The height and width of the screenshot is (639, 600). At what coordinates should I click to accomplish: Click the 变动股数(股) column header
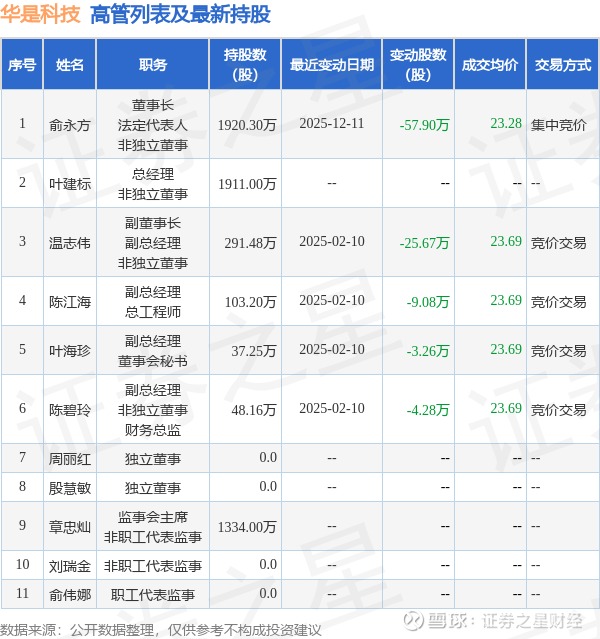(x=418, y=64)
